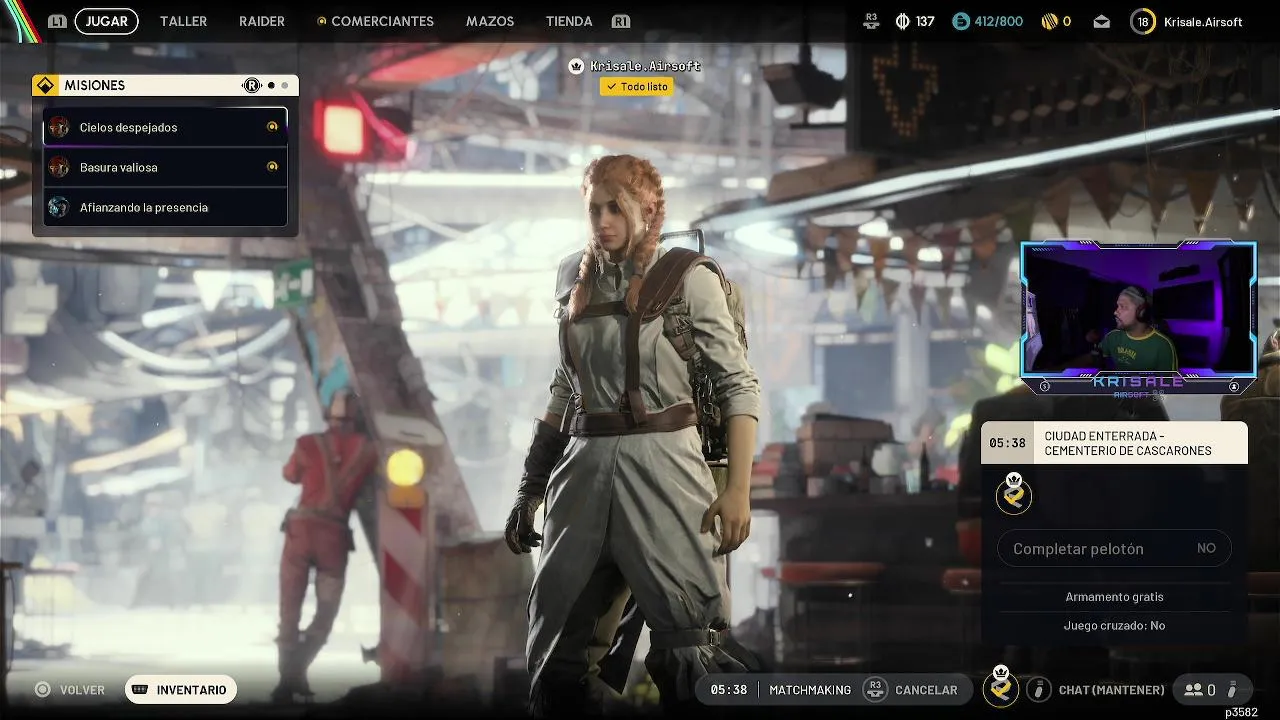Click the R3 controller icon in top bar
Screen dimensions: 1280x720
(872, 21)
